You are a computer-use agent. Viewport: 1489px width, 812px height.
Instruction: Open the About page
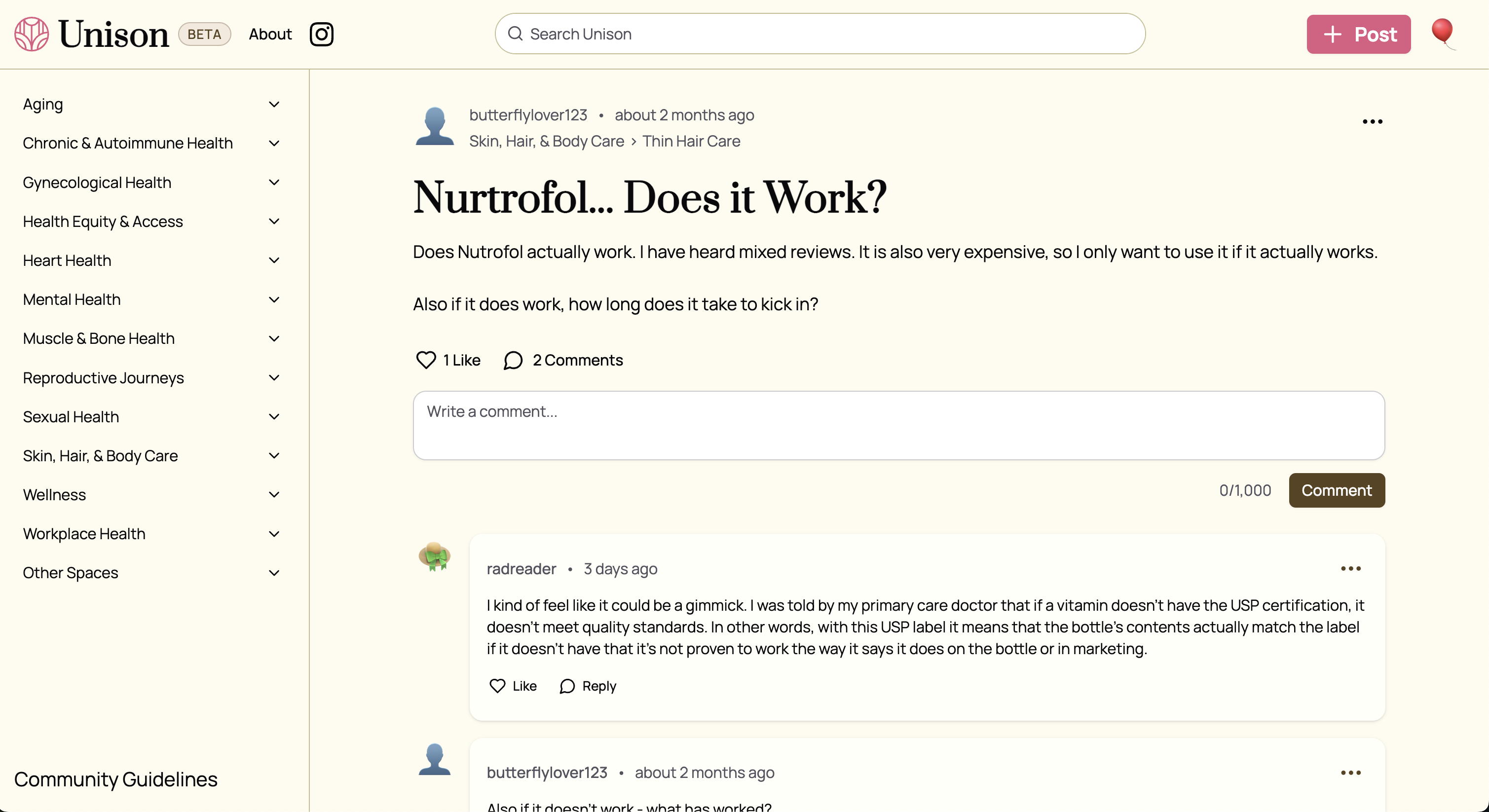click(x=270, y=34)
